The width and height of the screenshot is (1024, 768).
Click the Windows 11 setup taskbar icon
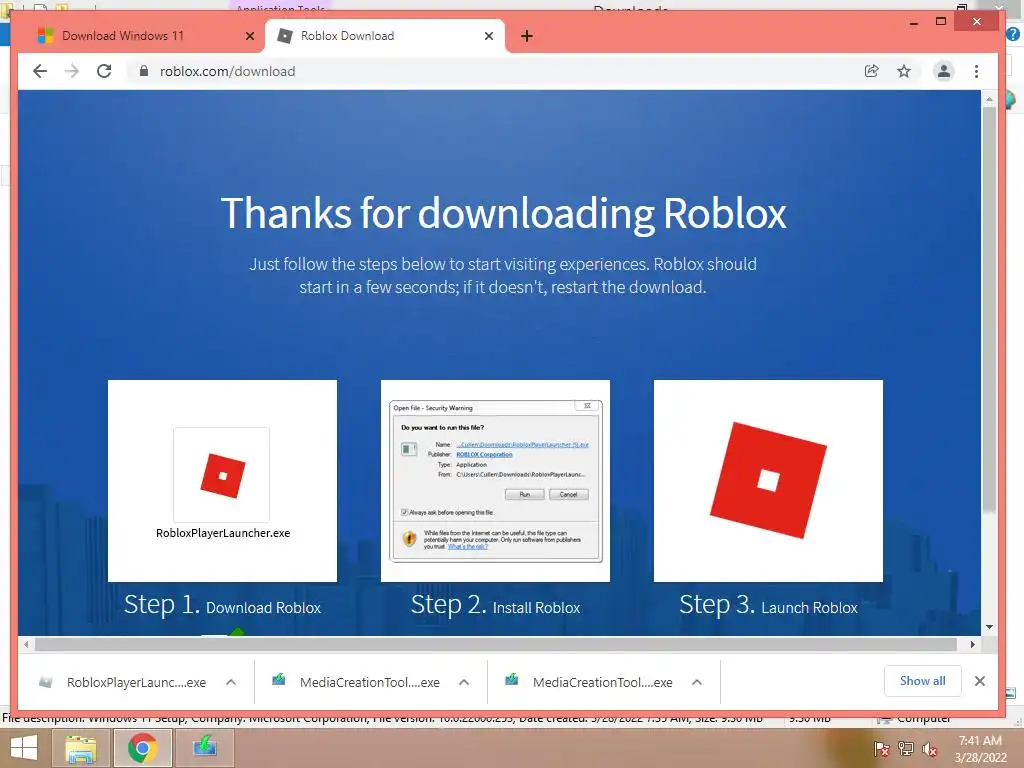204,748
